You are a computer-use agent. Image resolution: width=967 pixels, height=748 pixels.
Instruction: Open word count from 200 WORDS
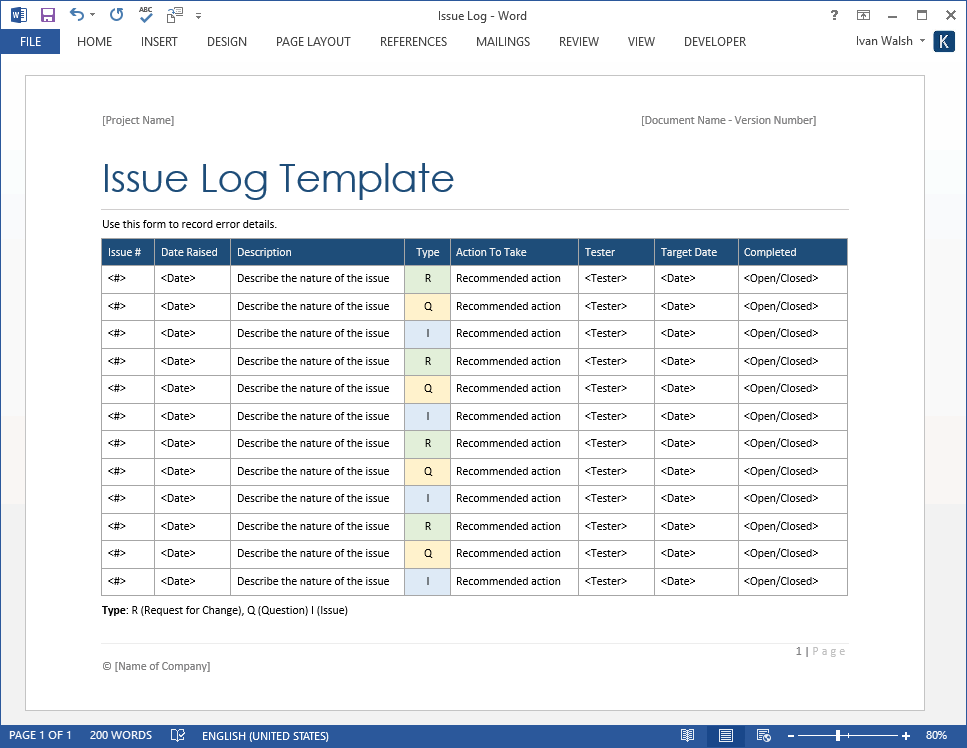(120, 735)
